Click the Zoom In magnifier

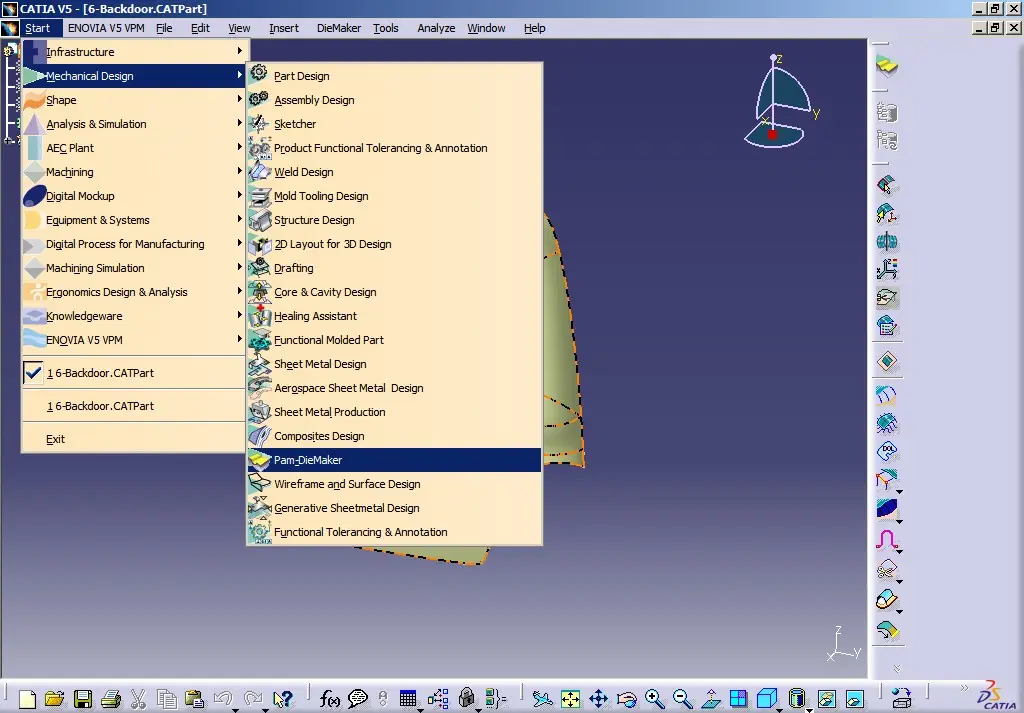pos(654,699)
